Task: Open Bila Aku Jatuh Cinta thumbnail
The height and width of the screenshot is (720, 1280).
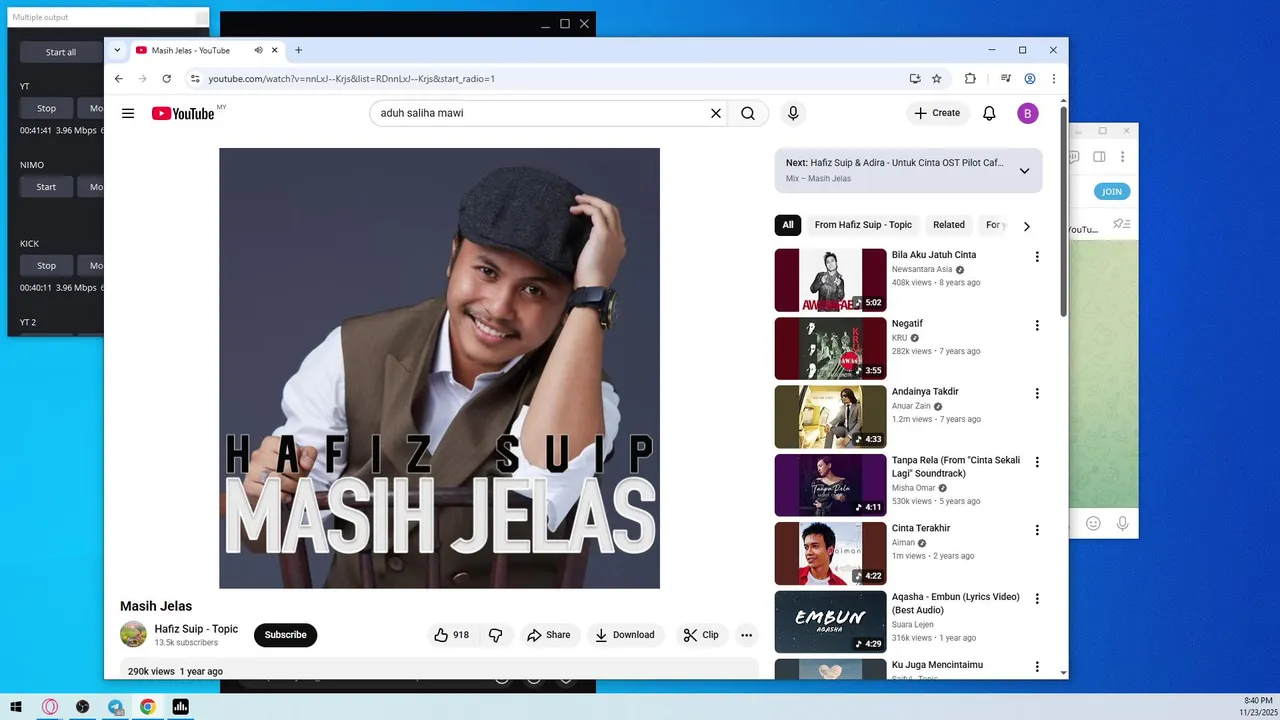Action: [x=830, y=280]
